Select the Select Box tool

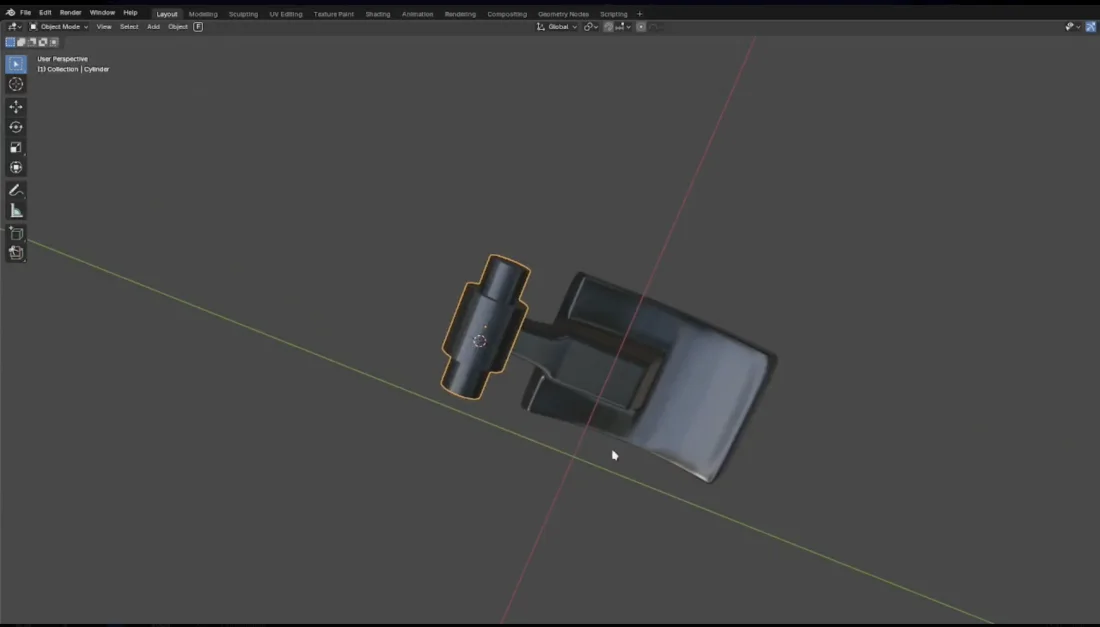[15, 64]
